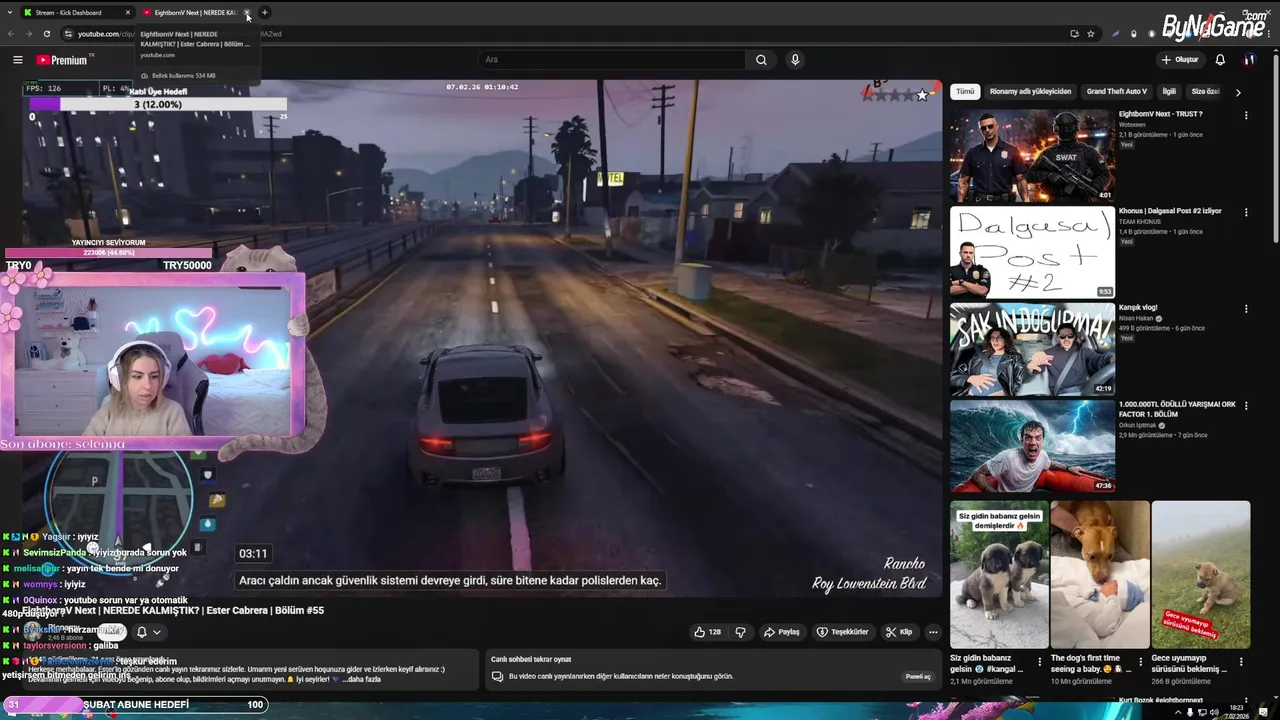Send thanks with the Teşekkürler button
Image resolution: width=1280 pixels, height=720 pixels.
(x=842, y=632)
